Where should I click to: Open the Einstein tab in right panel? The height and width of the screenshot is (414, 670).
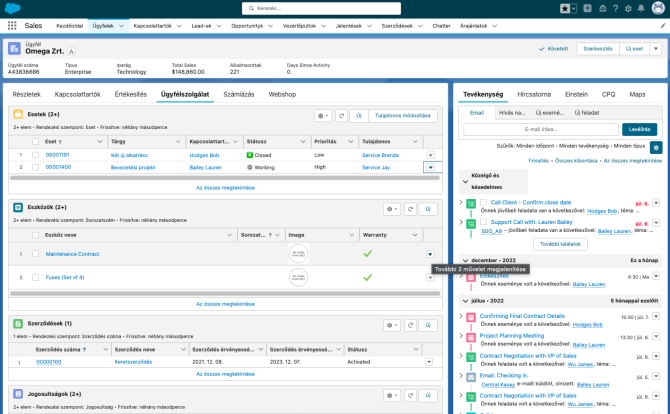[x=576, y=93]
